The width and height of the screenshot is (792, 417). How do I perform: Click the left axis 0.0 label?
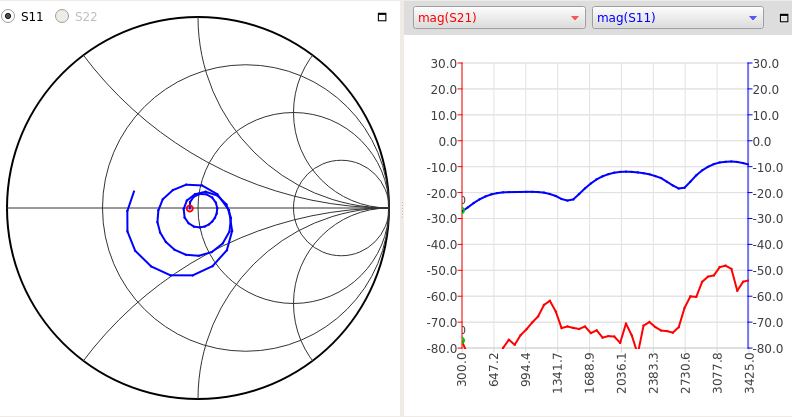(448, 141)
